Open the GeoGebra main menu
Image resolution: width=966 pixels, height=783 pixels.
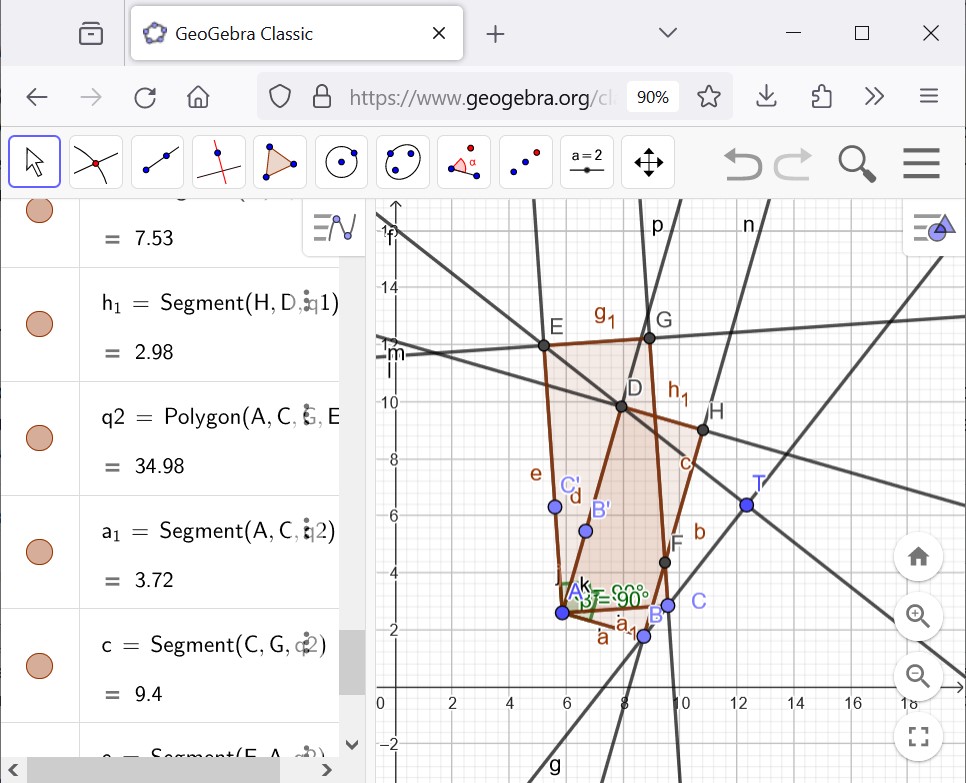[x=921, y=163]
